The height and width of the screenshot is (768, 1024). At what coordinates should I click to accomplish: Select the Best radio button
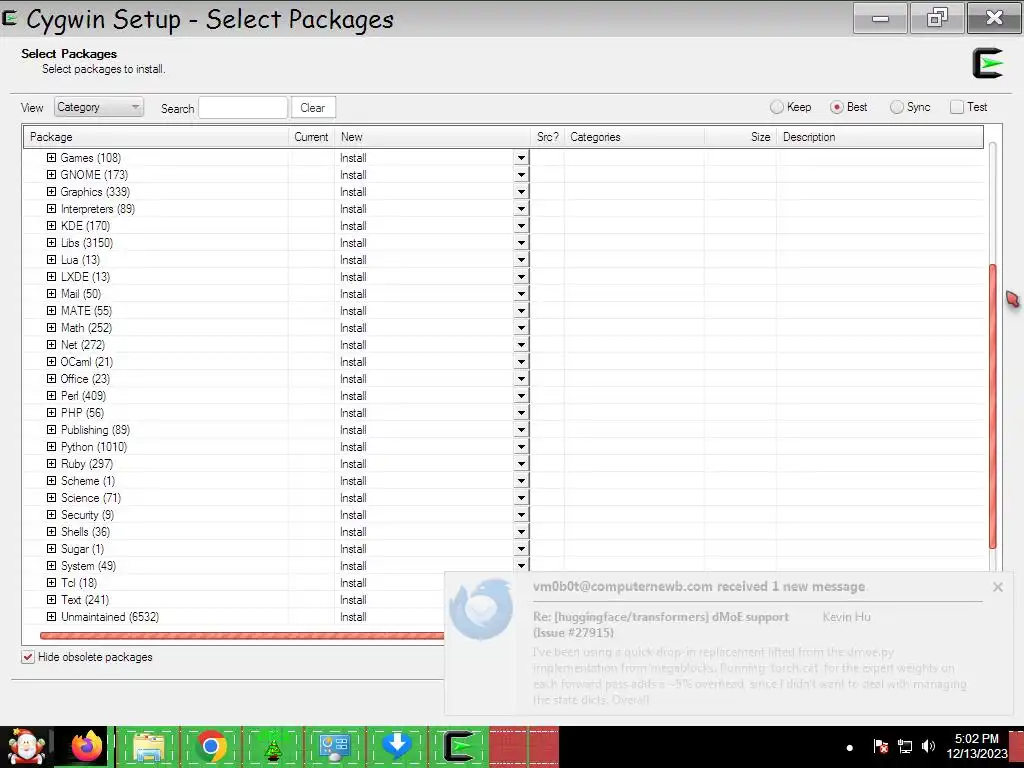tap(836, 107)
